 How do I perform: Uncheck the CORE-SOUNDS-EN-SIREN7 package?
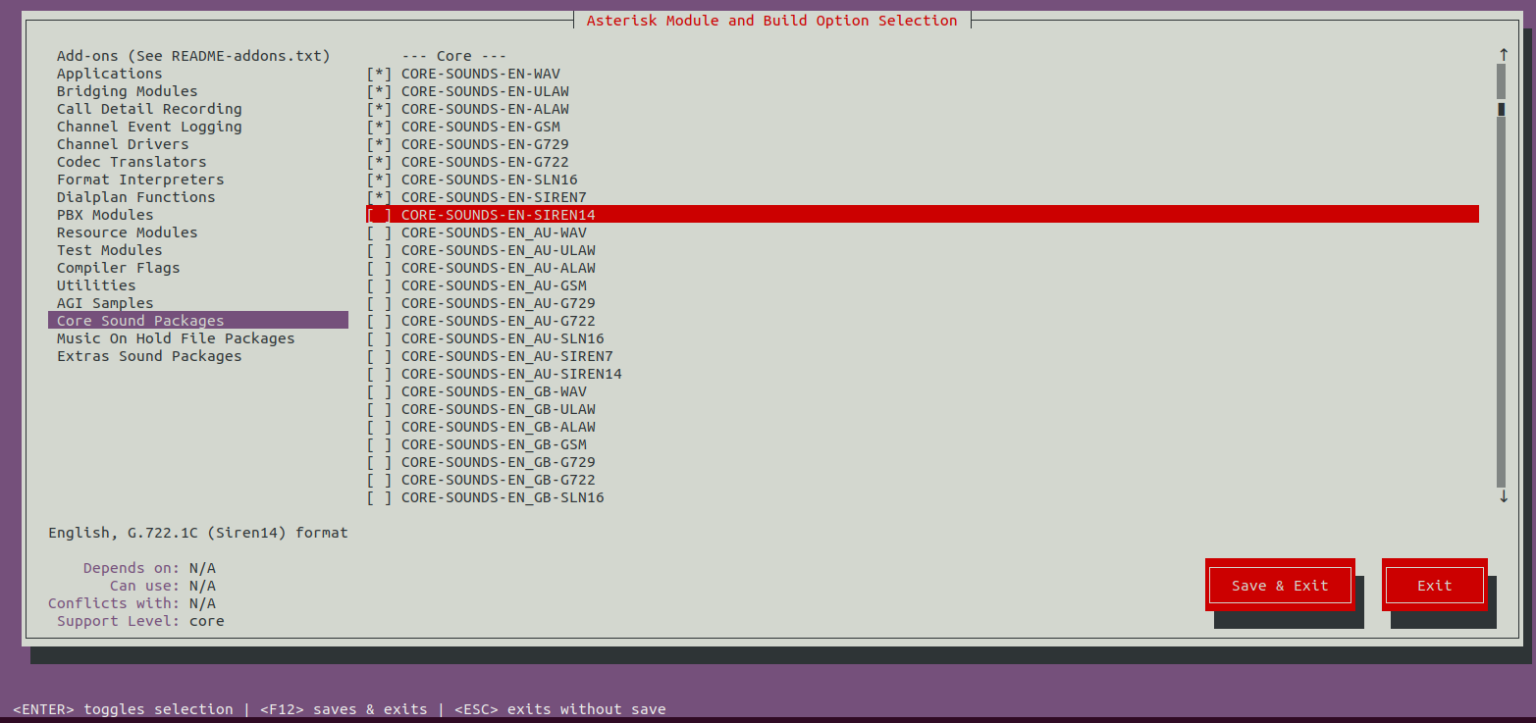495,197
